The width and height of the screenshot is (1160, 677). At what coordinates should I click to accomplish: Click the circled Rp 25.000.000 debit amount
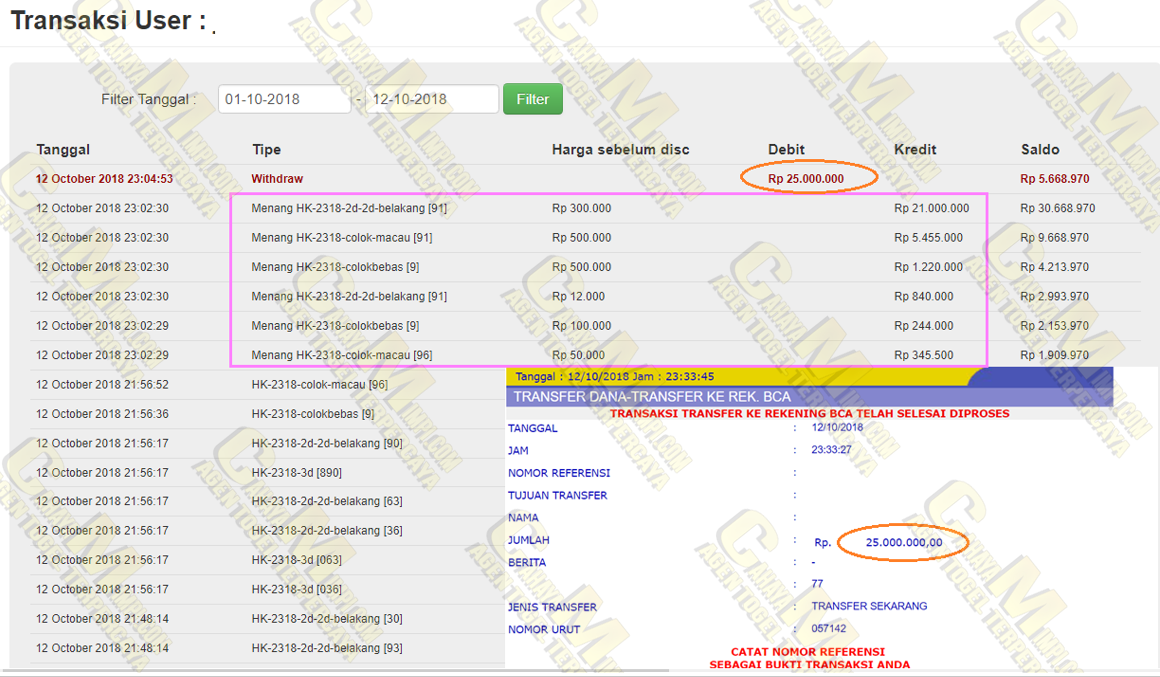coord(806,179)
